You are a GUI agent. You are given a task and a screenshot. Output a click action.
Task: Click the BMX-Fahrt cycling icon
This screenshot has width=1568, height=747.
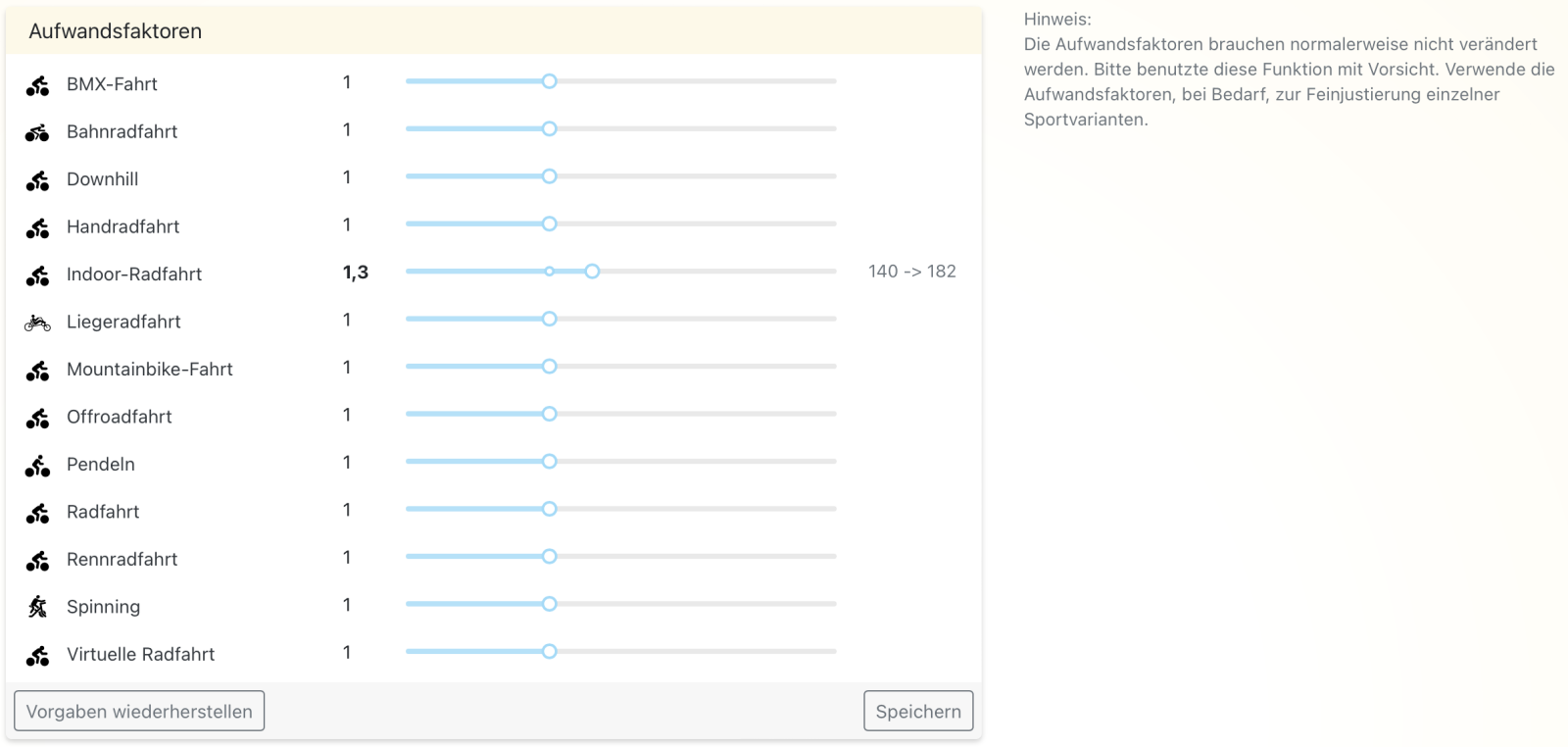pyautogui.click(x=37, y=86)
